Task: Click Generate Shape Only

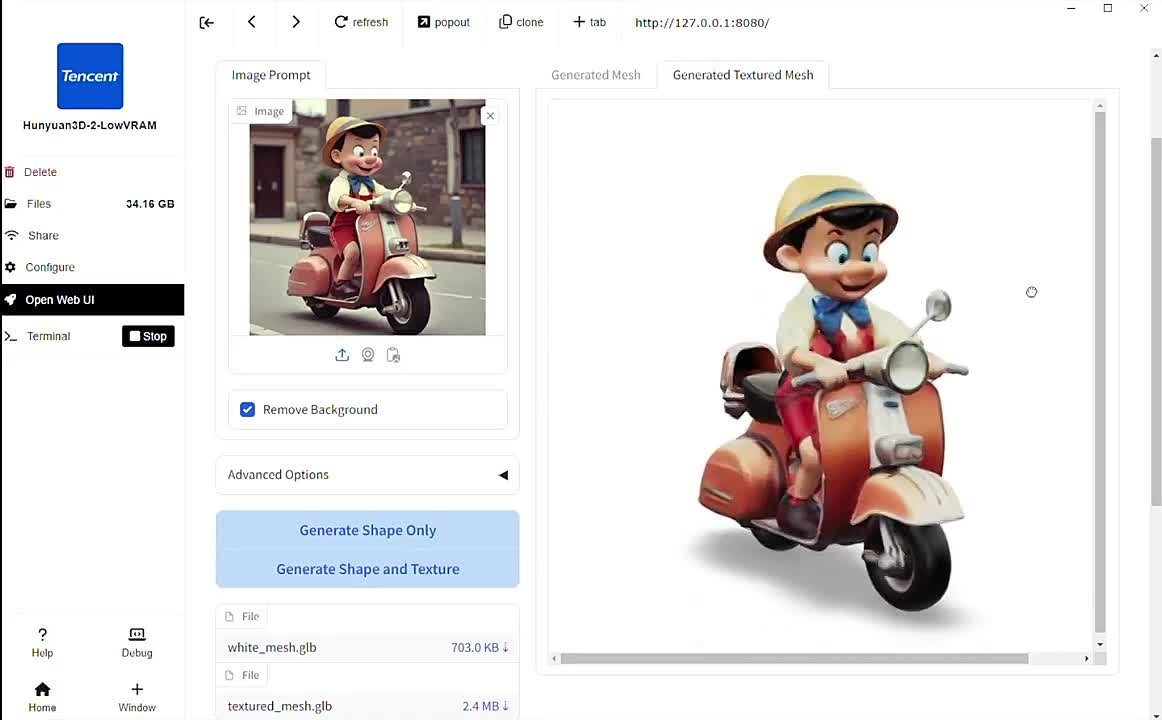Action: click(x=368, y=530)
